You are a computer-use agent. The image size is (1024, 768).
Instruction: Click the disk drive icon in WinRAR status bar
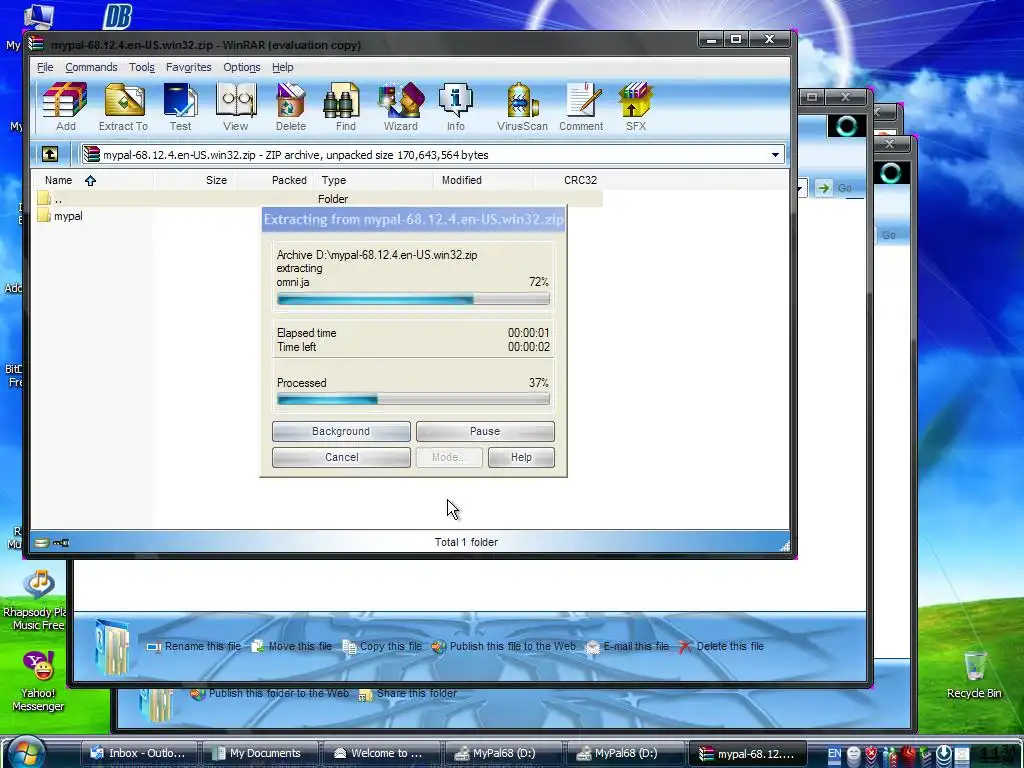click(x=42, y=542)
